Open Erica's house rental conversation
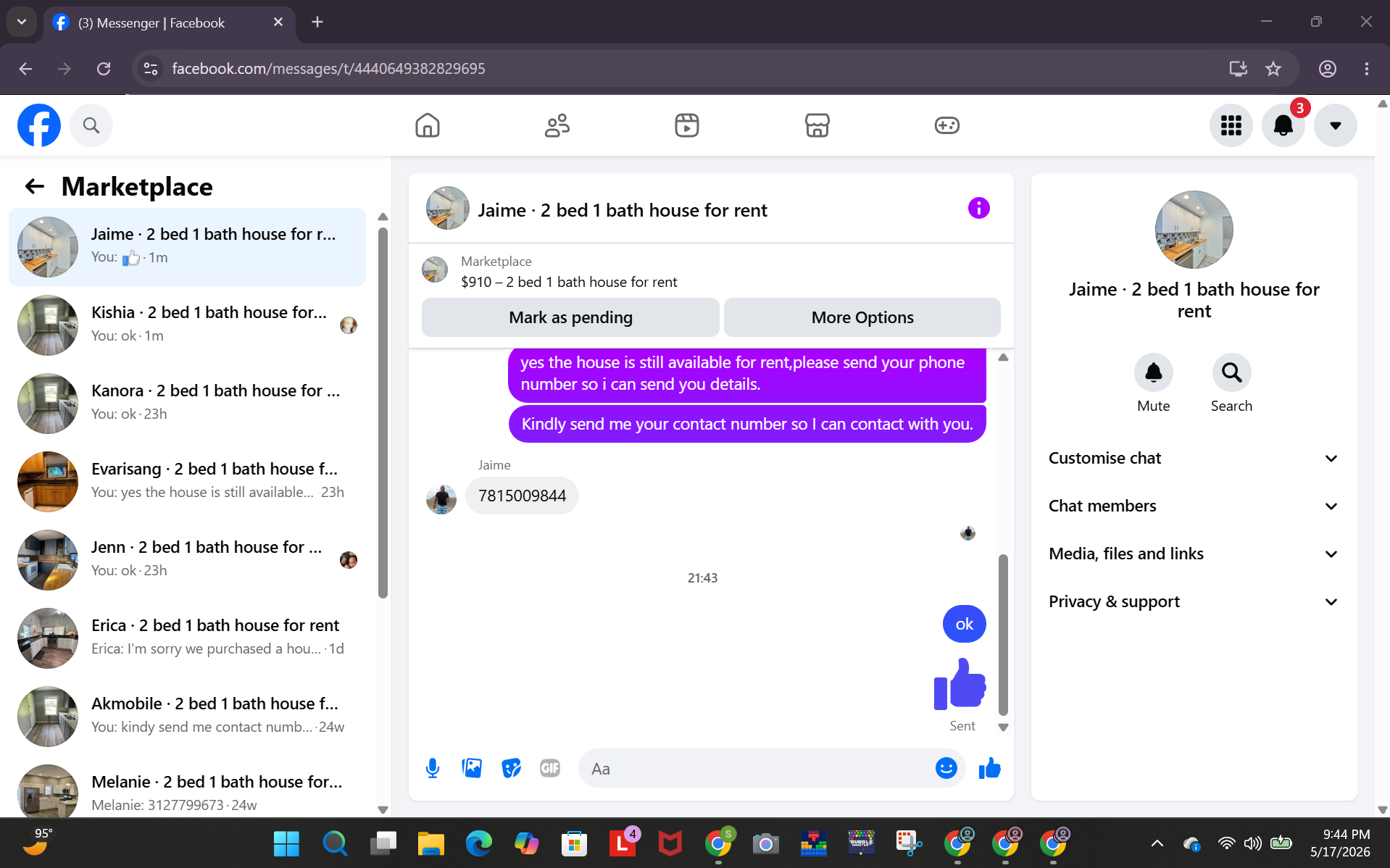Image resolution: width=1390 pixels, height=868 pixels. click(187, 638)
